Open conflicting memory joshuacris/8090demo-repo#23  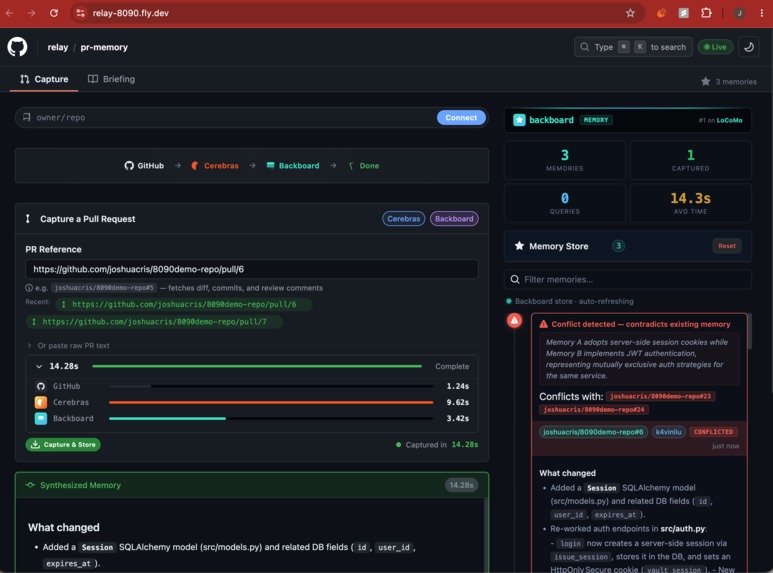click(x=661, y=396)
